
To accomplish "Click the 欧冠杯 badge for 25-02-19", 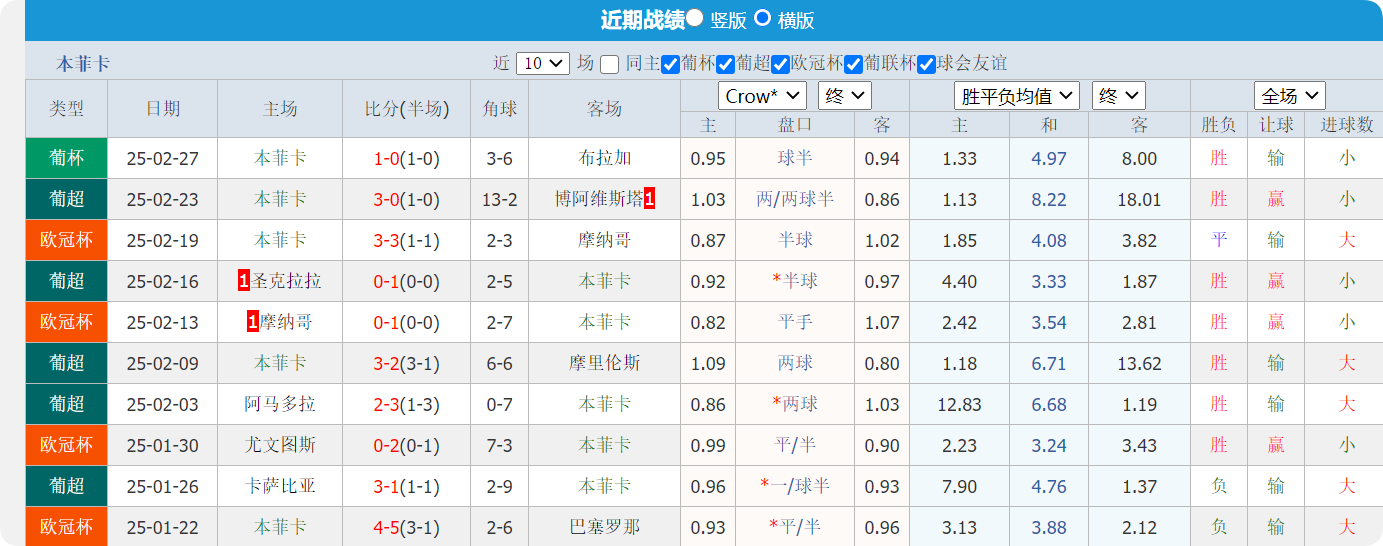I will pyautogui.click(x=66, y=240).
